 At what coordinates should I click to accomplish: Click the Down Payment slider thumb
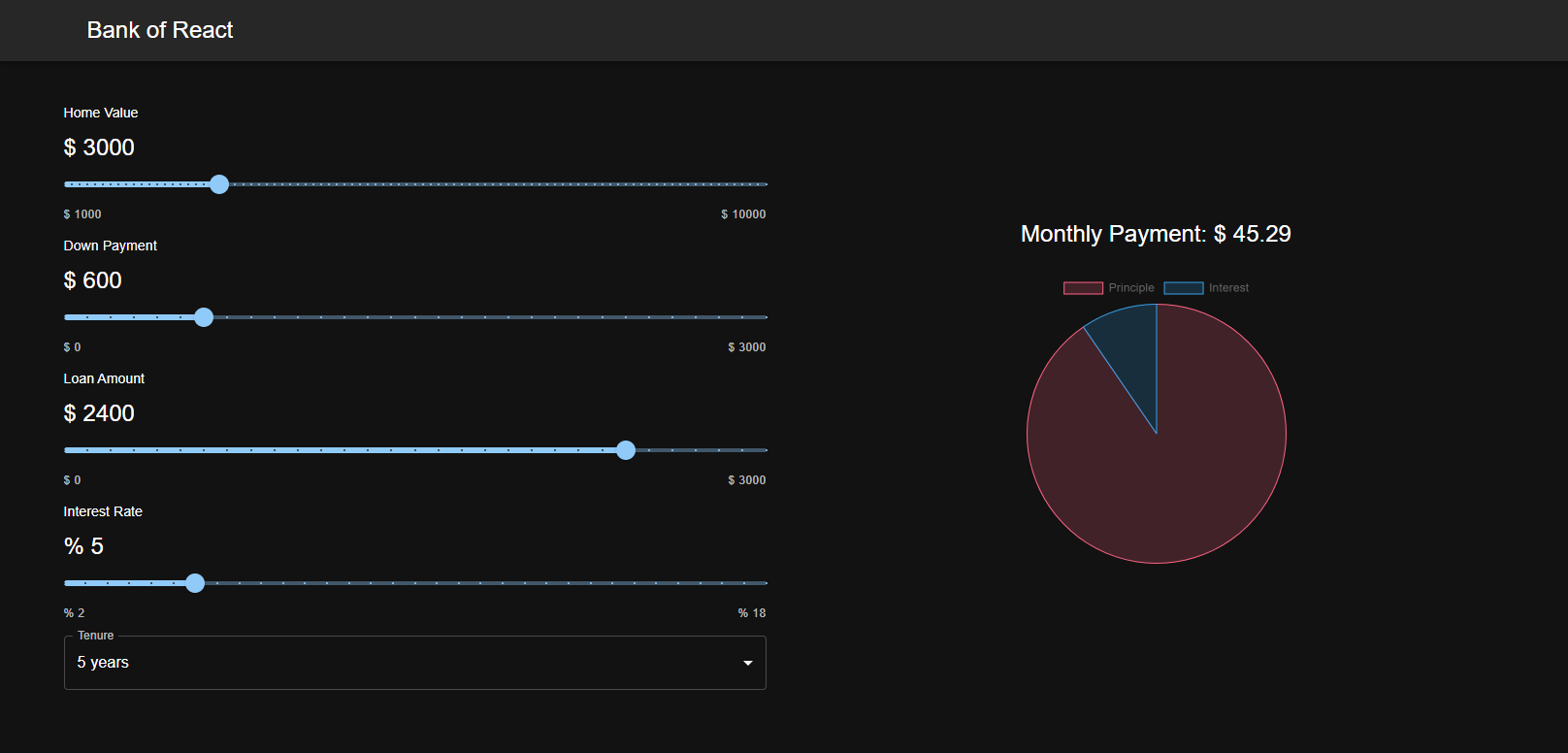tap(204, 317)
